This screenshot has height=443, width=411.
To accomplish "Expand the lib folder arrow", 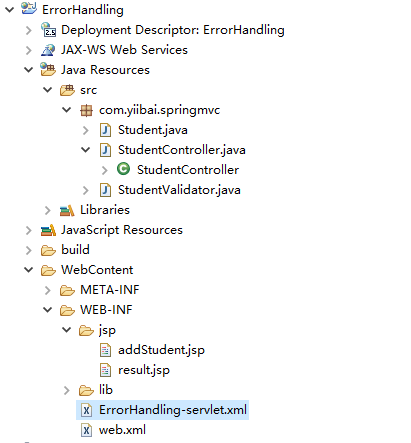I will [67, 390].
